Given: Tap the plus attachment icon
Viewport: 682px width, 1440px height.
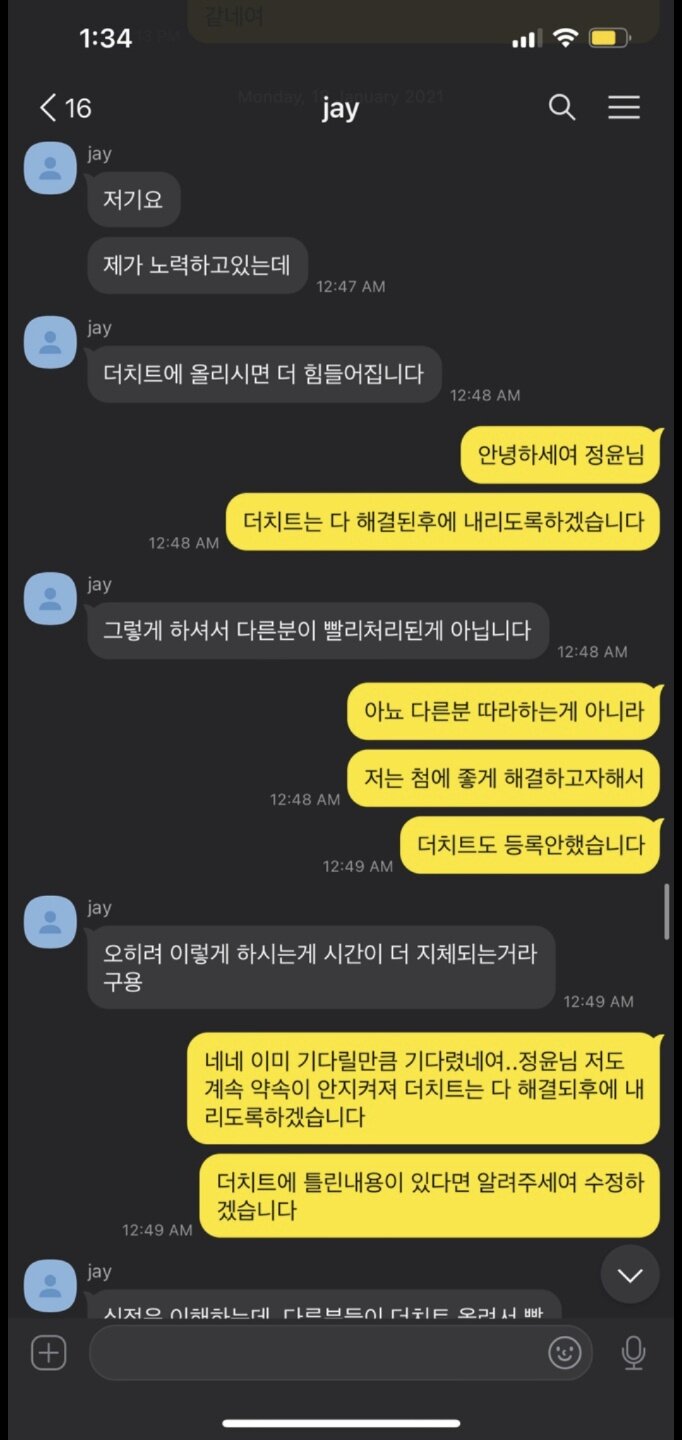Looking at the screenshot, I should pyautogui.click(x=48, y=1353).
